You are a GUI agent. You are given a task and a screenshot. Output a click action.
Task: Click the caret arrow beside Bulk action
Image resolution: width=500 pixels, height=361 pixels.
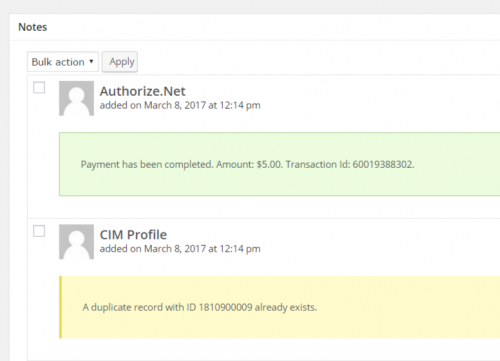[x=91, y=61]
